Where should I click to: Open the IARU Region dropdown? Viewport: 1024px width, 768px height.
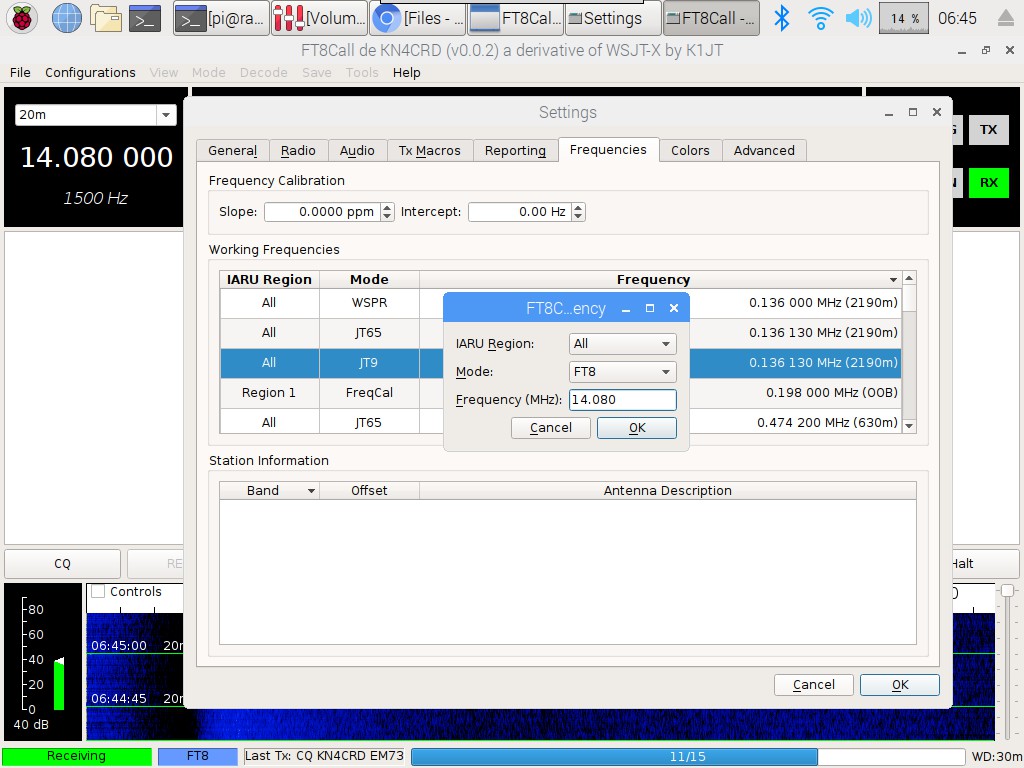click(622, 344)
